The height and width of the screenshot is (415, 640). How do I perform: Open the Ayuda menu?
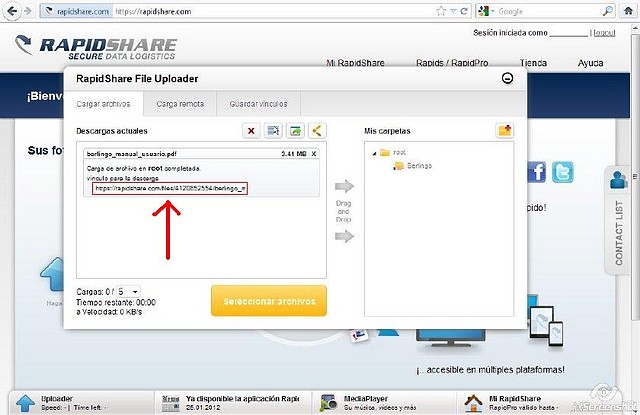pos(590,63)
